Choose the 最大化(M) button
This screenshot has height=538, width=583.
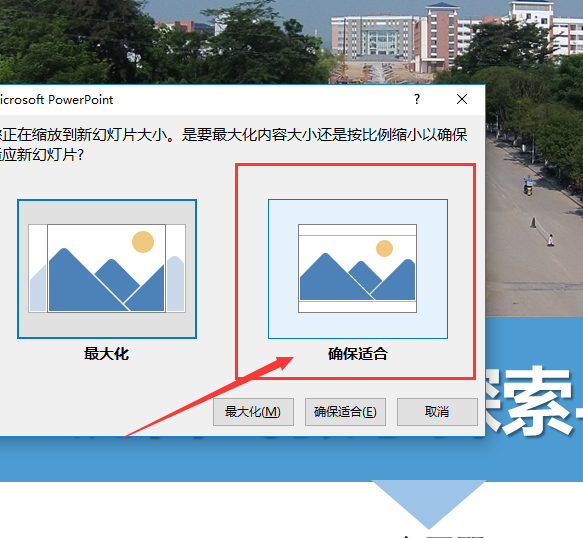253,412
